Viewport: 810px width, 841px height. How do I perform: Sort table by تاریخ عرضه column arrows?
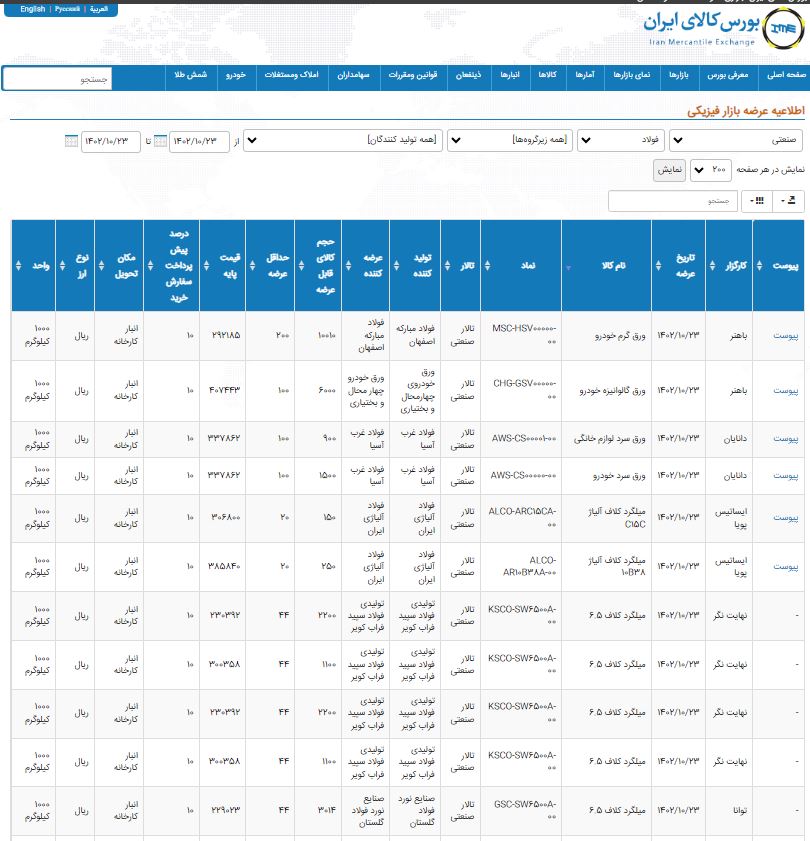point(658,265)
